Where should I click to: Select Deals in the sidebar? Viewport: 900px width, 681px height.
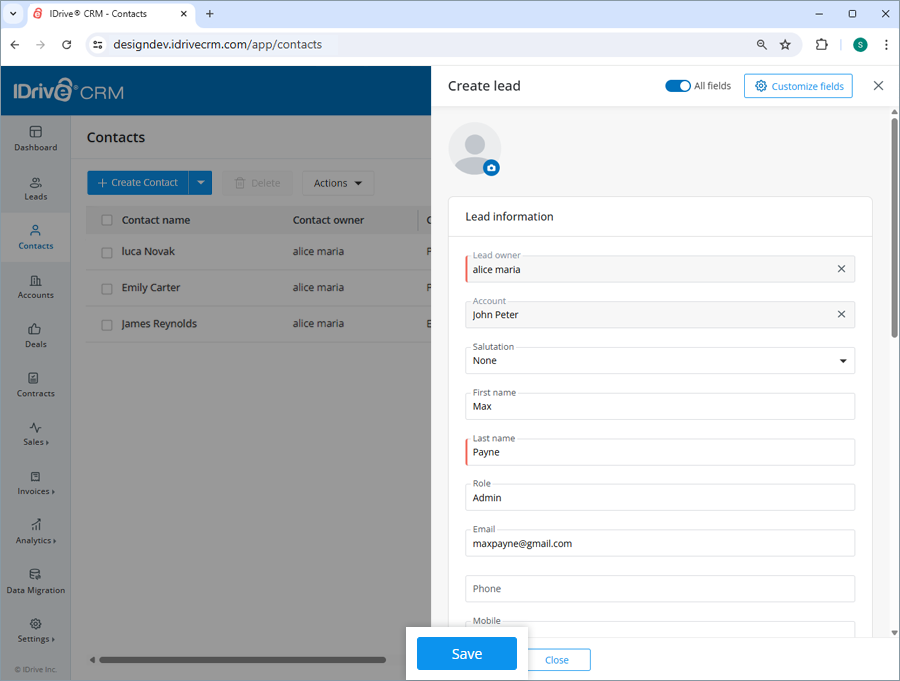(35, 337)
